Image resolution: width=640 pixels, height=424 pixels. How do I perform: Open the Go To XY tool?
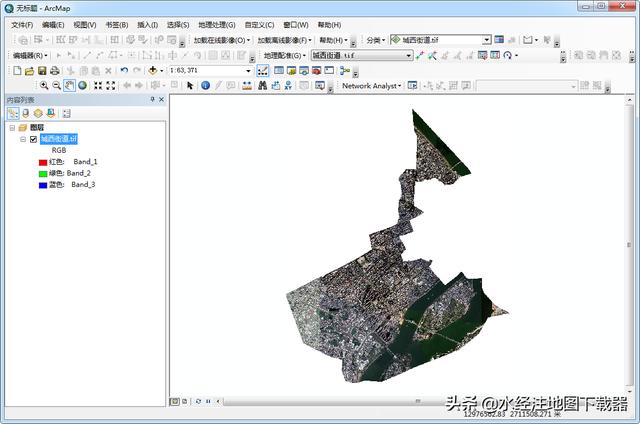pos(288,85)
